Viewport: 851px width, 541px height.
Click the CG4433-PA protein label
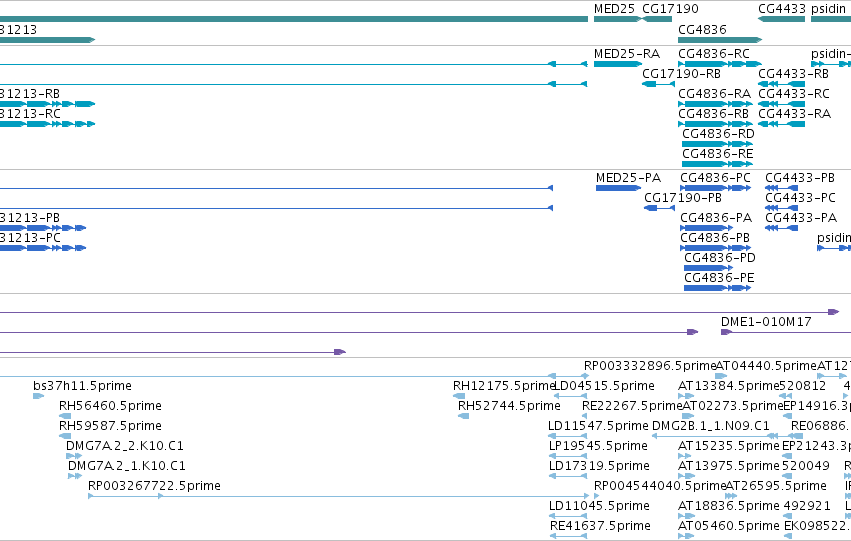pyautogui.click(x=801, y=218)
